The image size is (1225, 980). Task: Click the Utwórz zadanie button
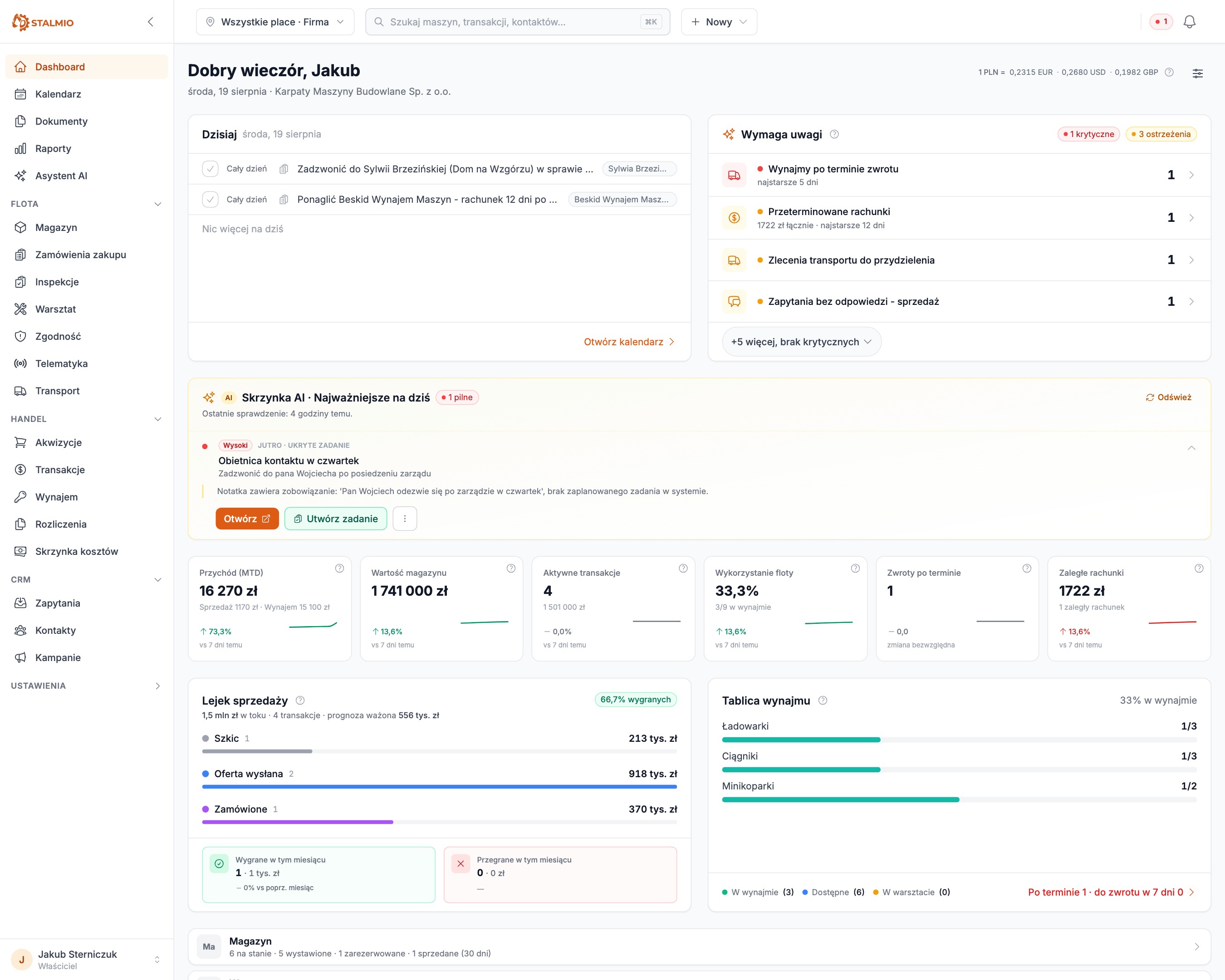(336, 519)
